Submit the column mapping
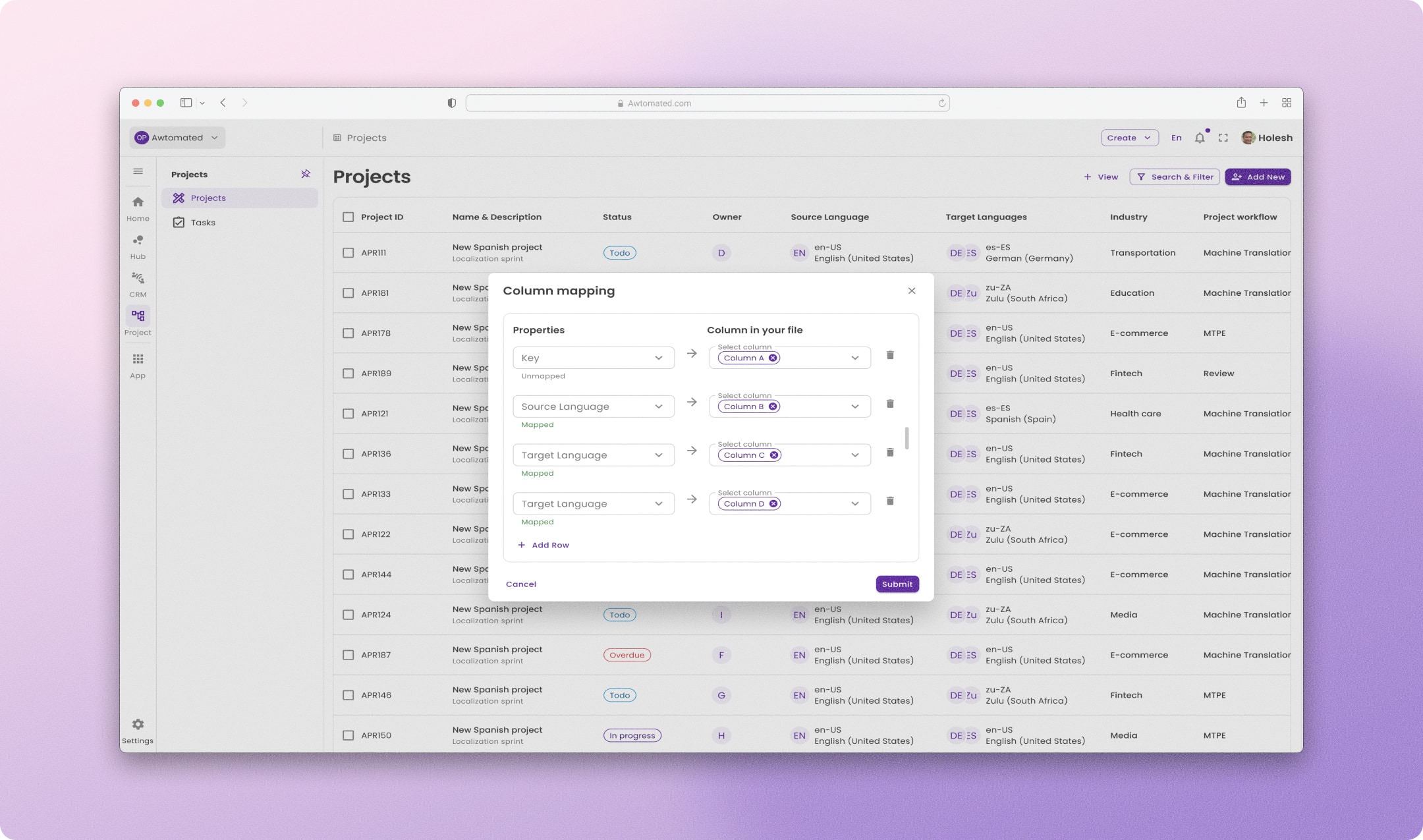Image resolution: width=1423 pixels, height=840 pixels. 897,584
